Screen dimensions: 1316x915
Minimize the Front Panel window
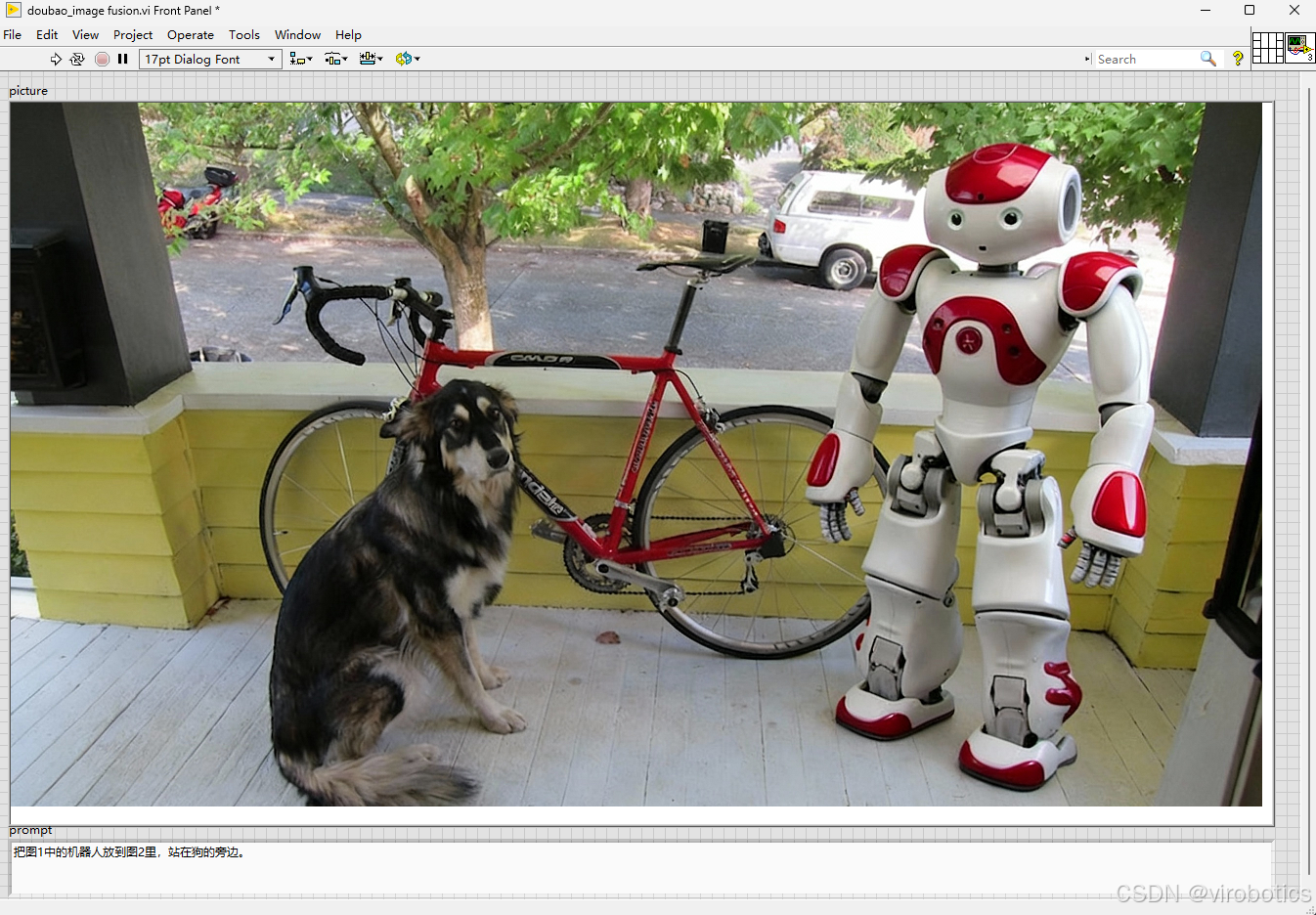pyautogui.click(x=1206, y=10)
